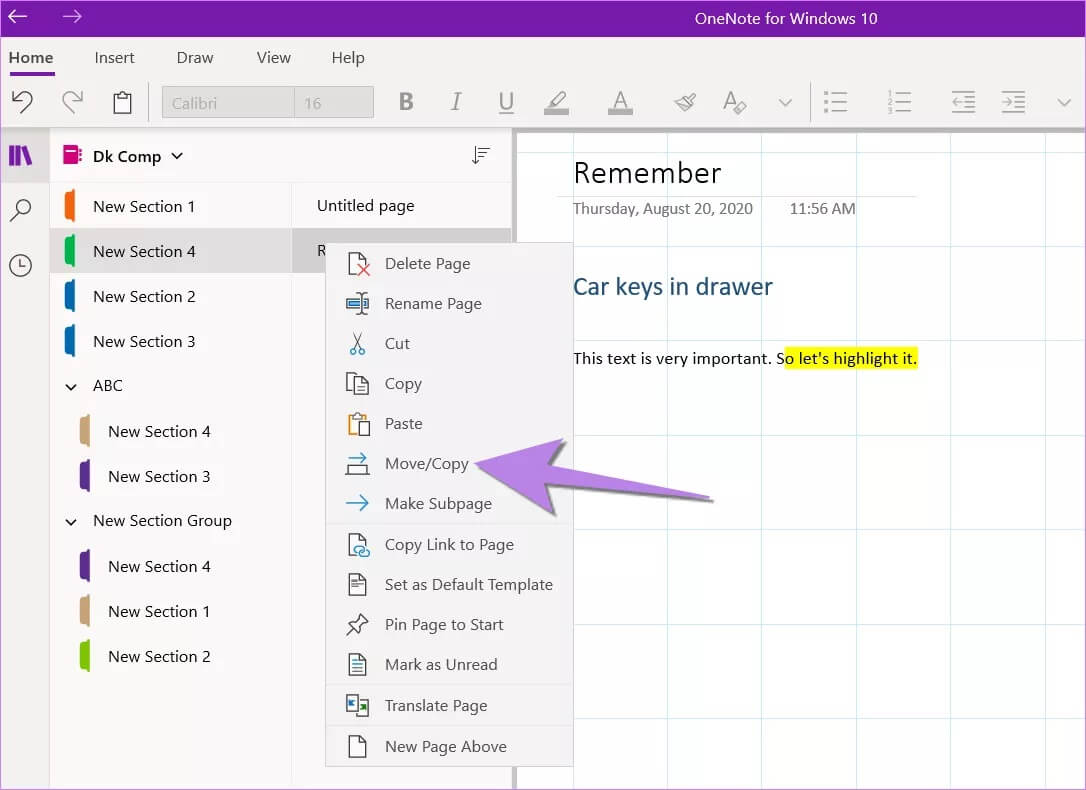Toggle bold formatting

tap(406, 102)
